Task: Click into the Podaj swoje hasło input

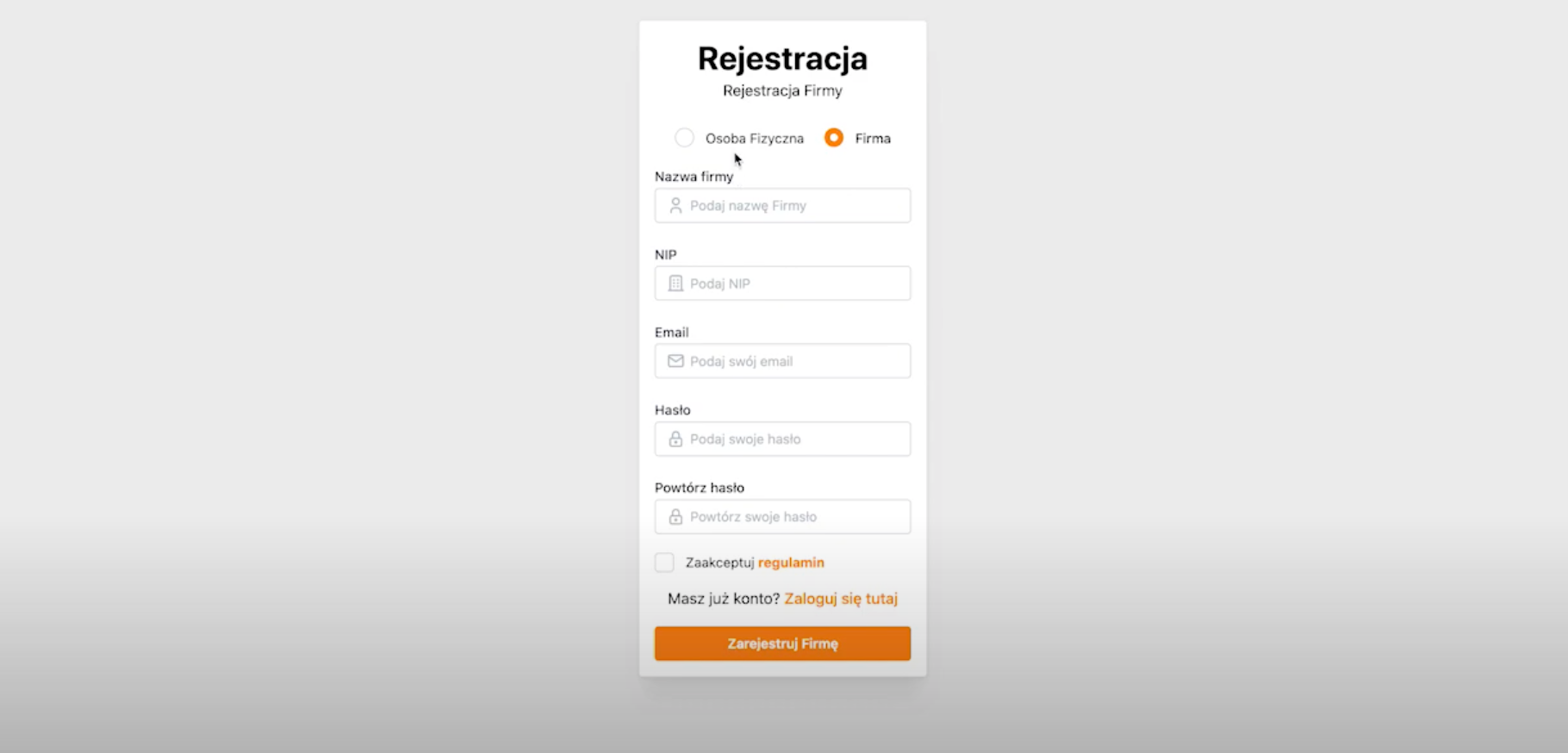Action: coord(793,439)
